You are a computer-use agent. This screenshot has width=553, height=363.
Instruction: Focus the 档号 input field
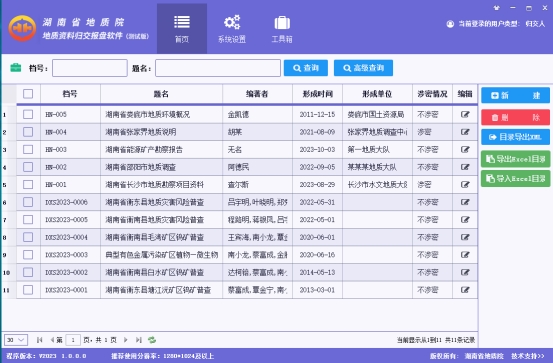point(90,68)
